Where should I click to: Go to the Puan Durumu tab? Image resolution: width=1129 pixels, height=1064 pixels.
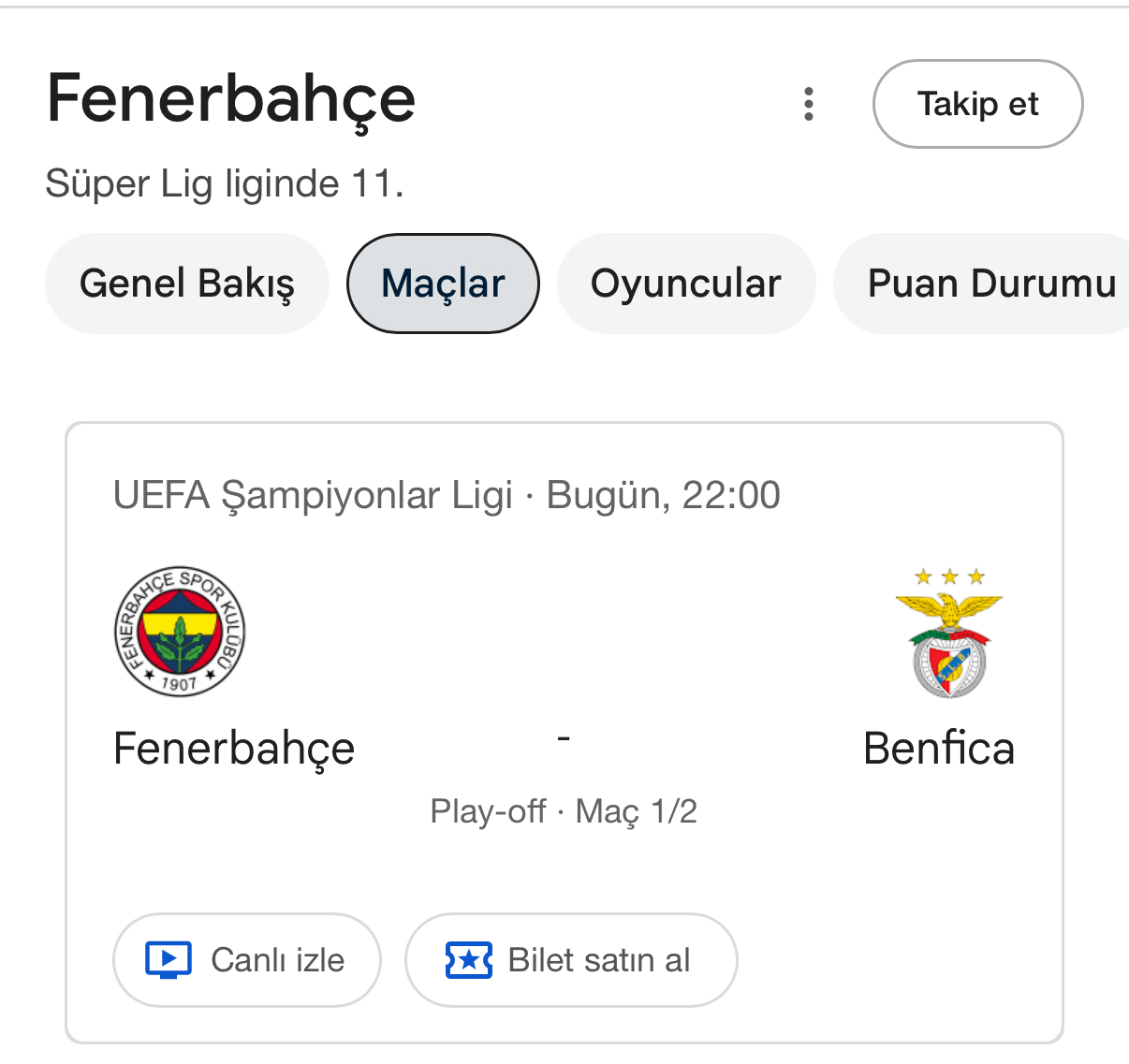[990, 284]
